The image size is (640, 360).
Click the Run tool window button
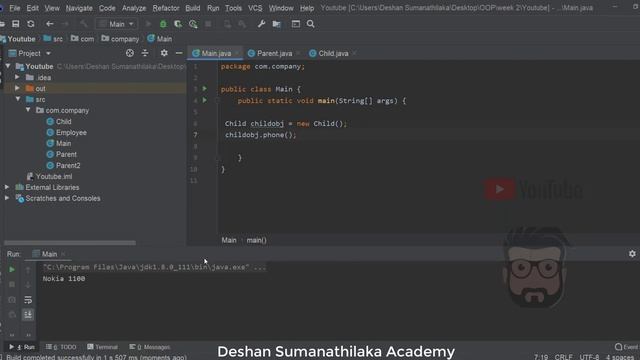point(22,347)
